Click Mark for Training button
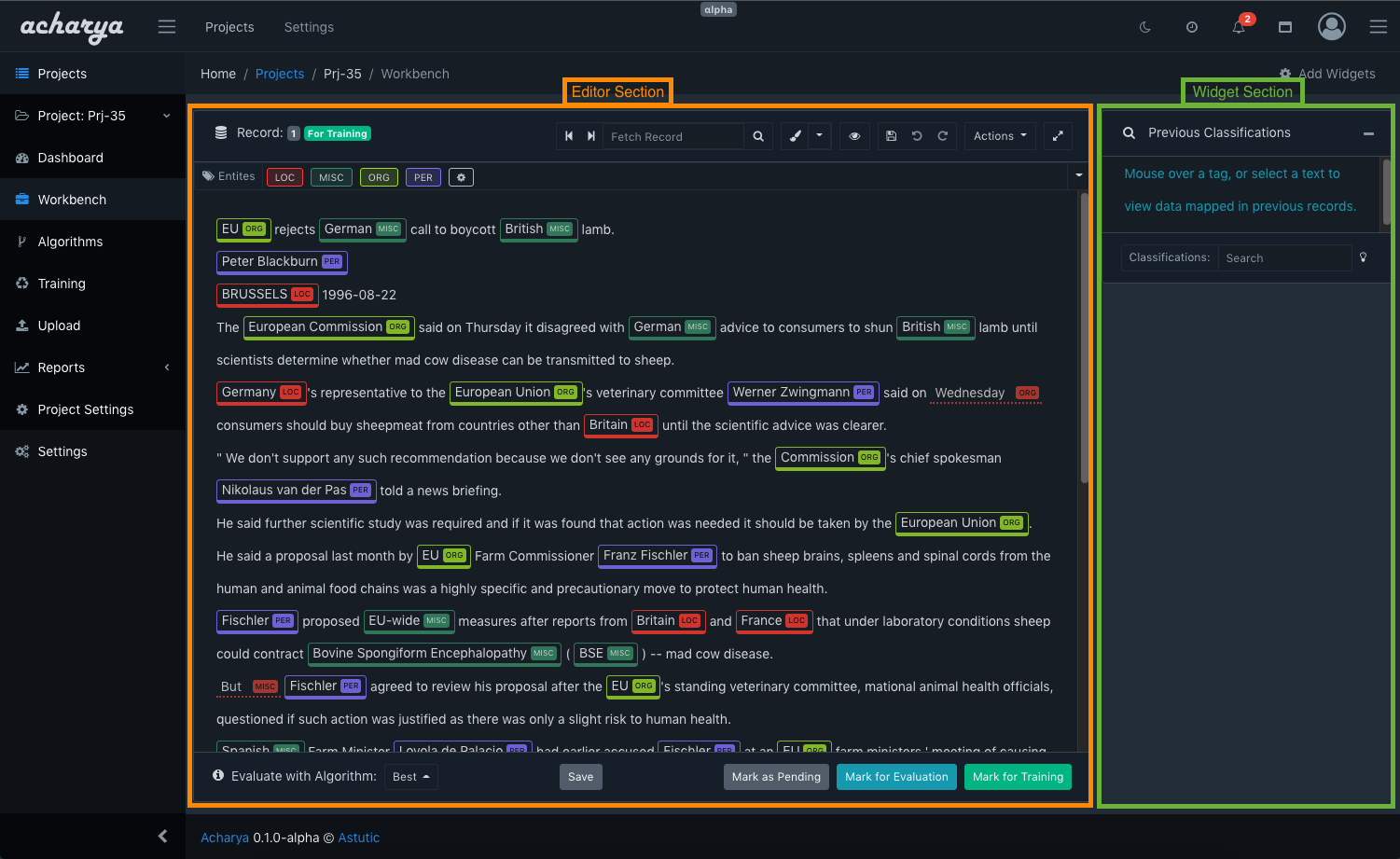Screen dimensions: 1400x859 tap(1018, 777)
